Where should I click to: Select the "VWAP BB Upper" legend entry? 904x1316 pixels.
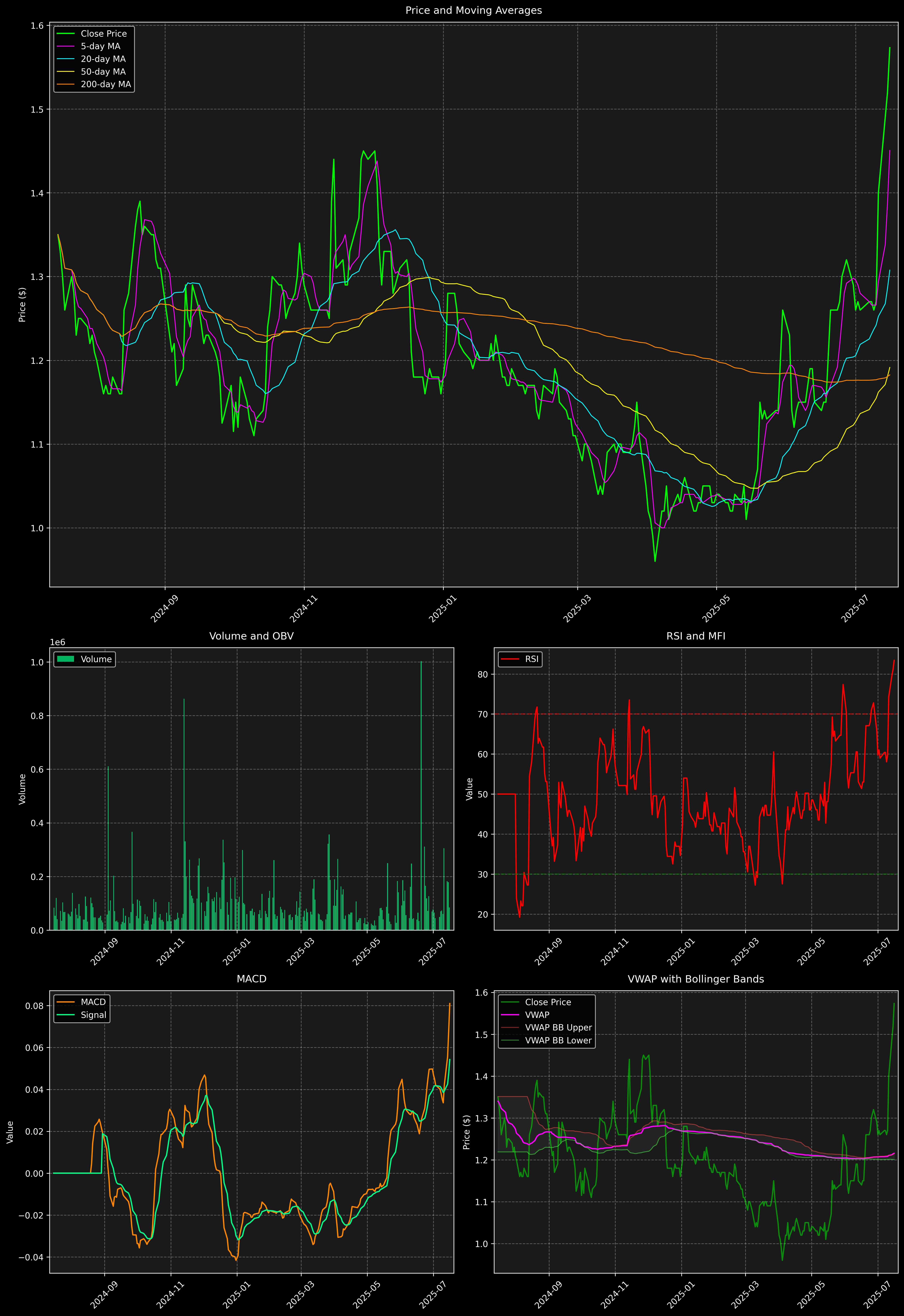pyautogui.click(x=559, y=1028)
